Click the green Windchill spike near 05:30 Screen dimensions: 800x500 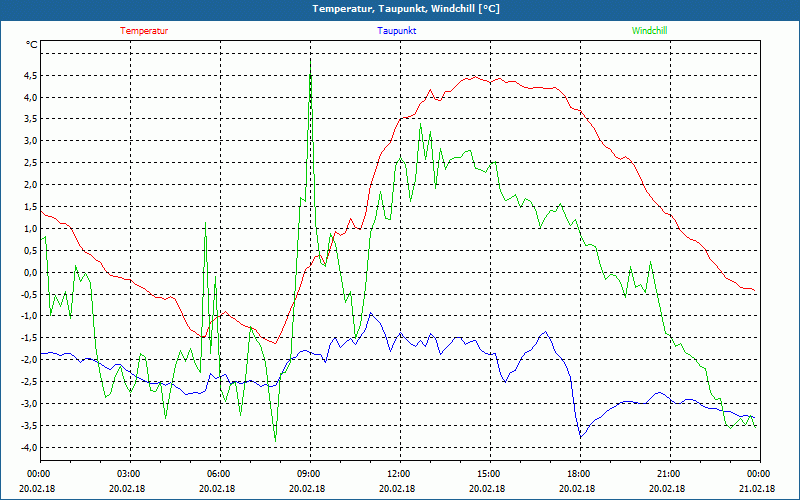point(205,223)
